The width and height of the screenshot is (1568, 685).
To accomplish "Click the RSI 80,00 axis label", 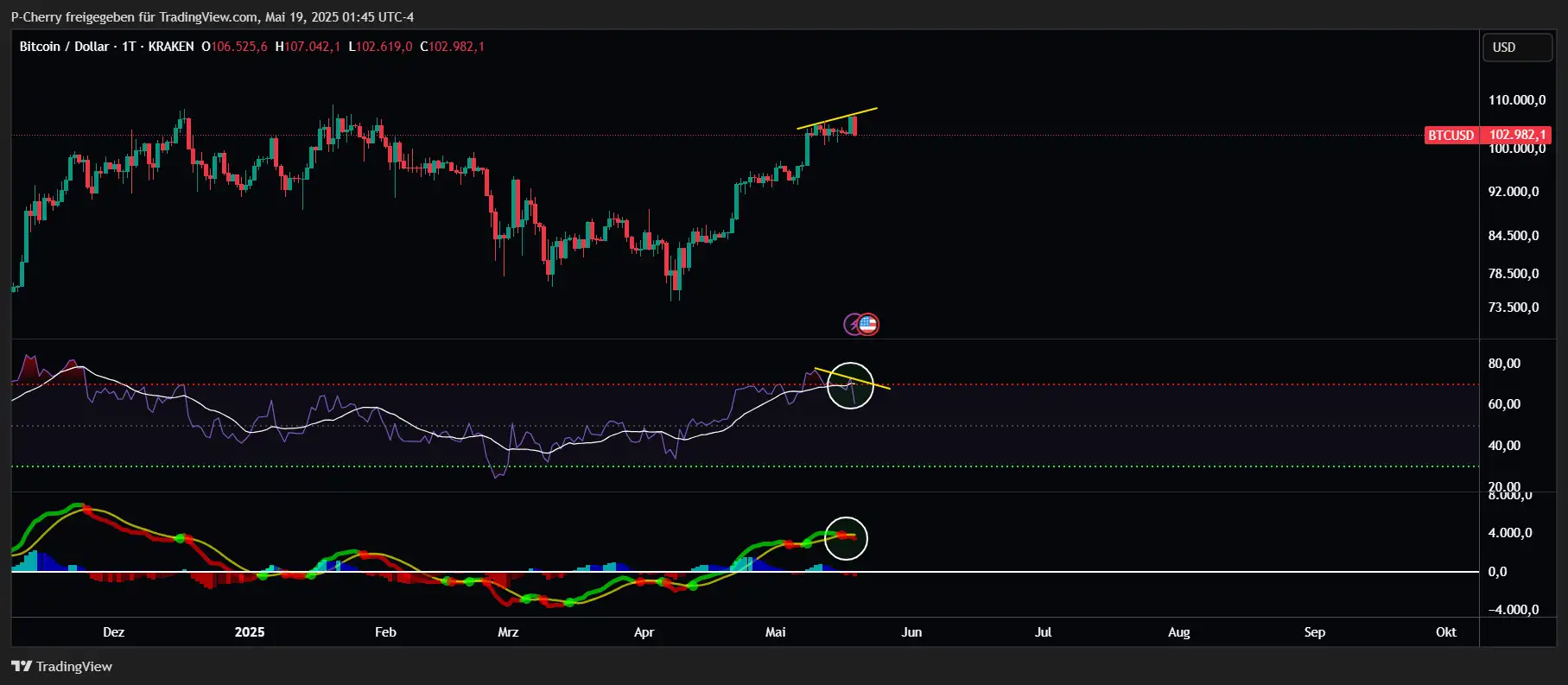I will [1504, 364].
